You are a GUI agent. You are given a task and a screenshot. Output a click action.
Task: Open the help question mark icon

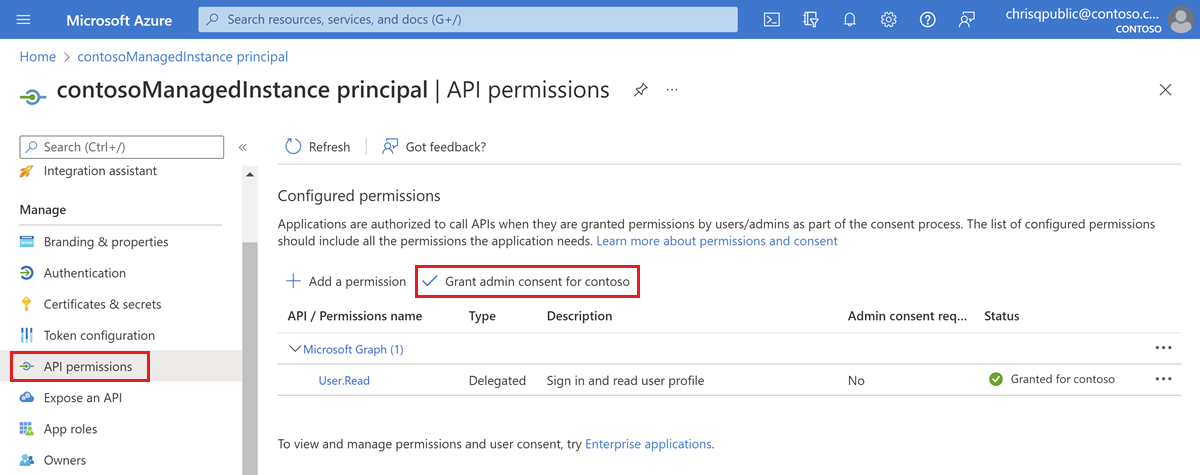(927, 19)
